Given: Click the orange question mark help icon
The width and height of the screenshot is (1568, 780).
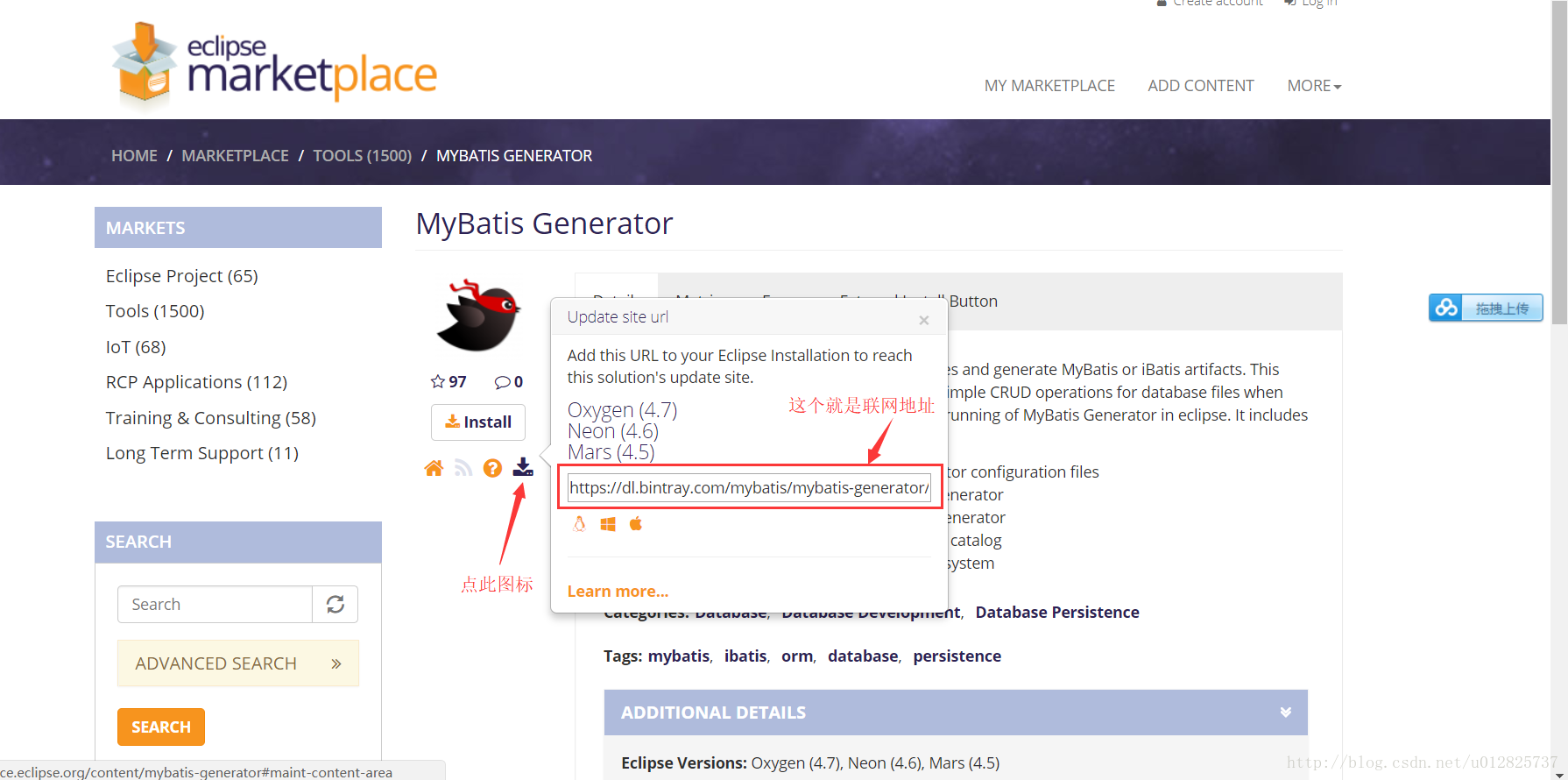Looking at the screenshot, I should pos(493,468).
